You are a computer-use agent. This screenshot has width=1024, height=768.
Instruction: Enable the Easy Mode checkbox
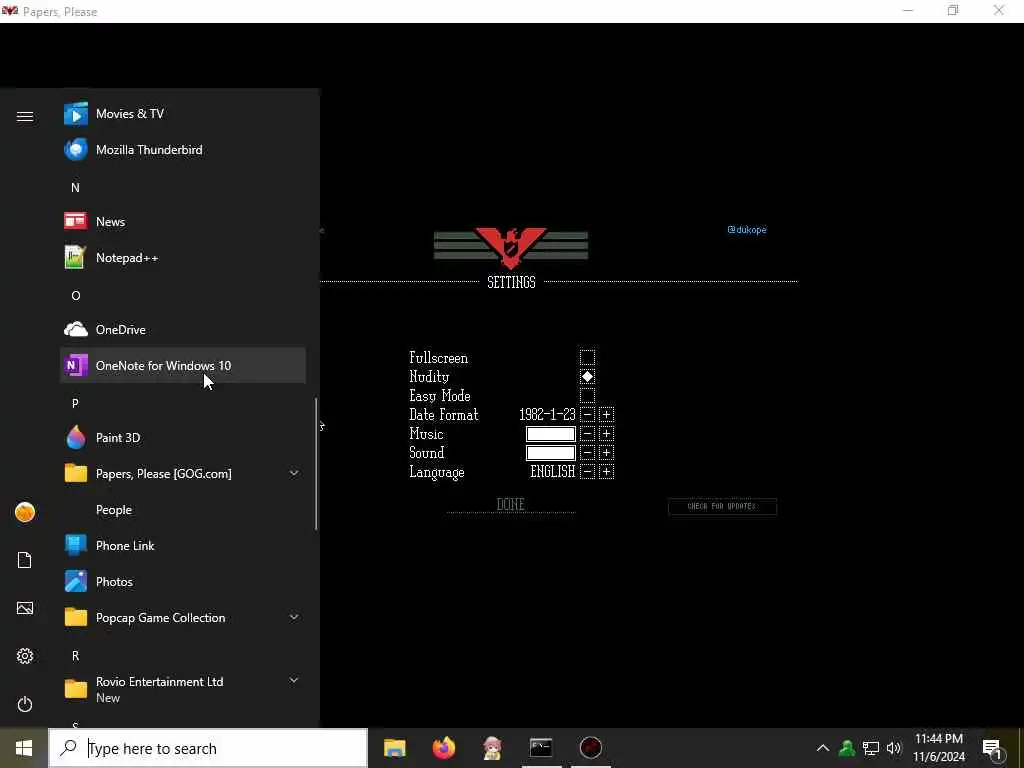coord(587,396)
